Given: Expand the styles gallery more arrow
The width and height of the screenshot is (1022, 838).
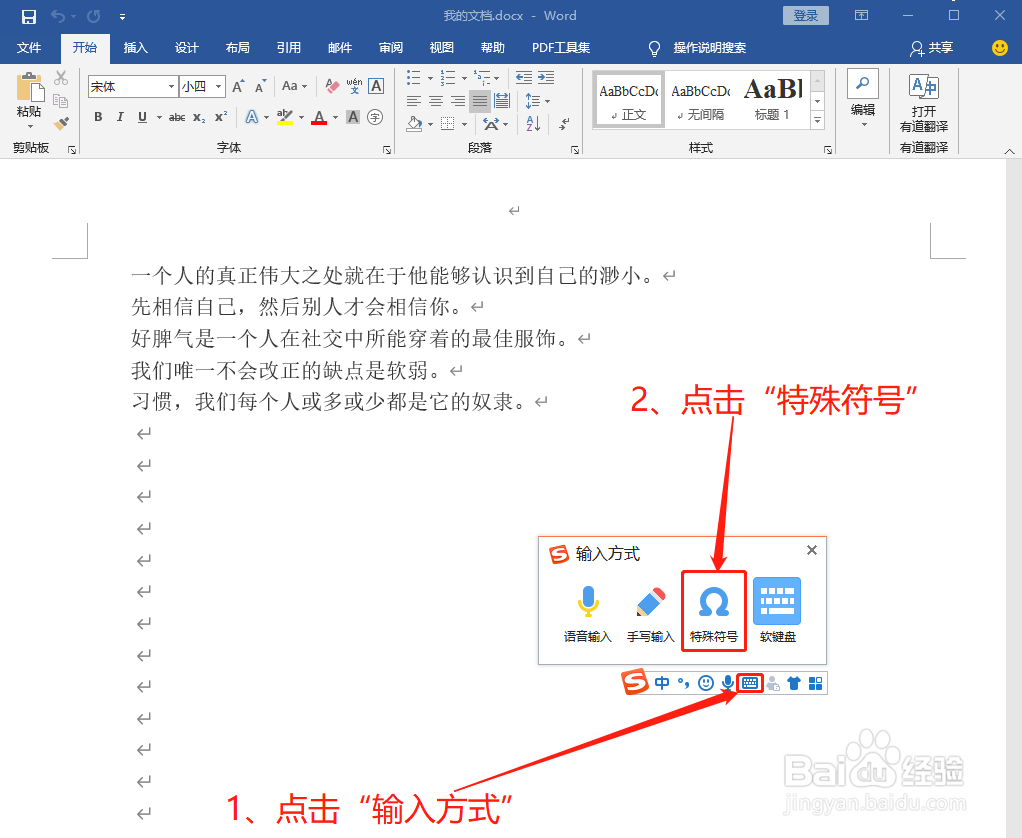Looking at the screenshot, I should tap(817, 120).
